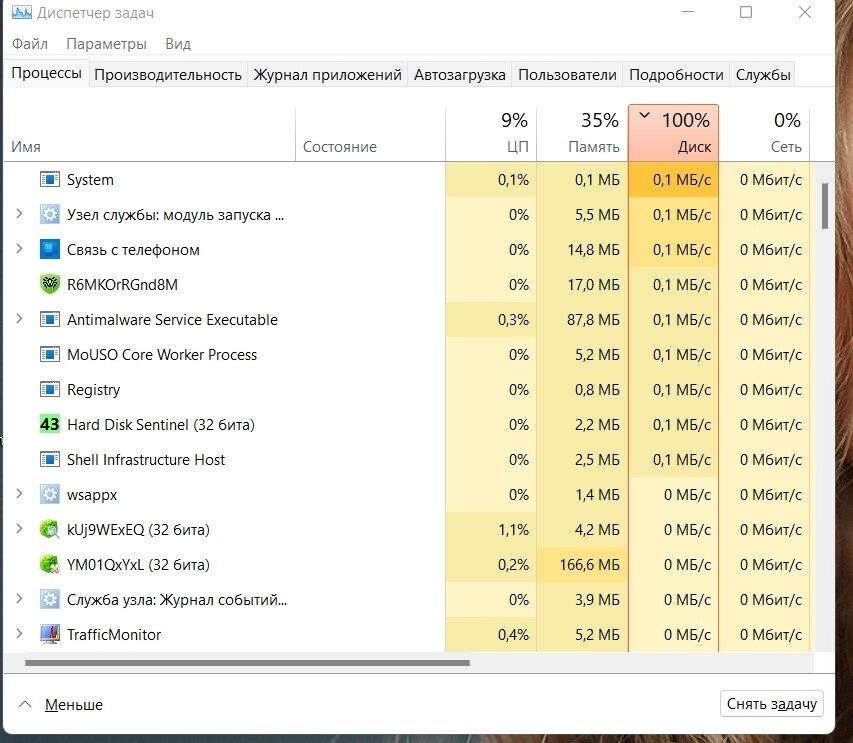Click the 14,8 МБ memory value
853x743 pixels.
594,250
